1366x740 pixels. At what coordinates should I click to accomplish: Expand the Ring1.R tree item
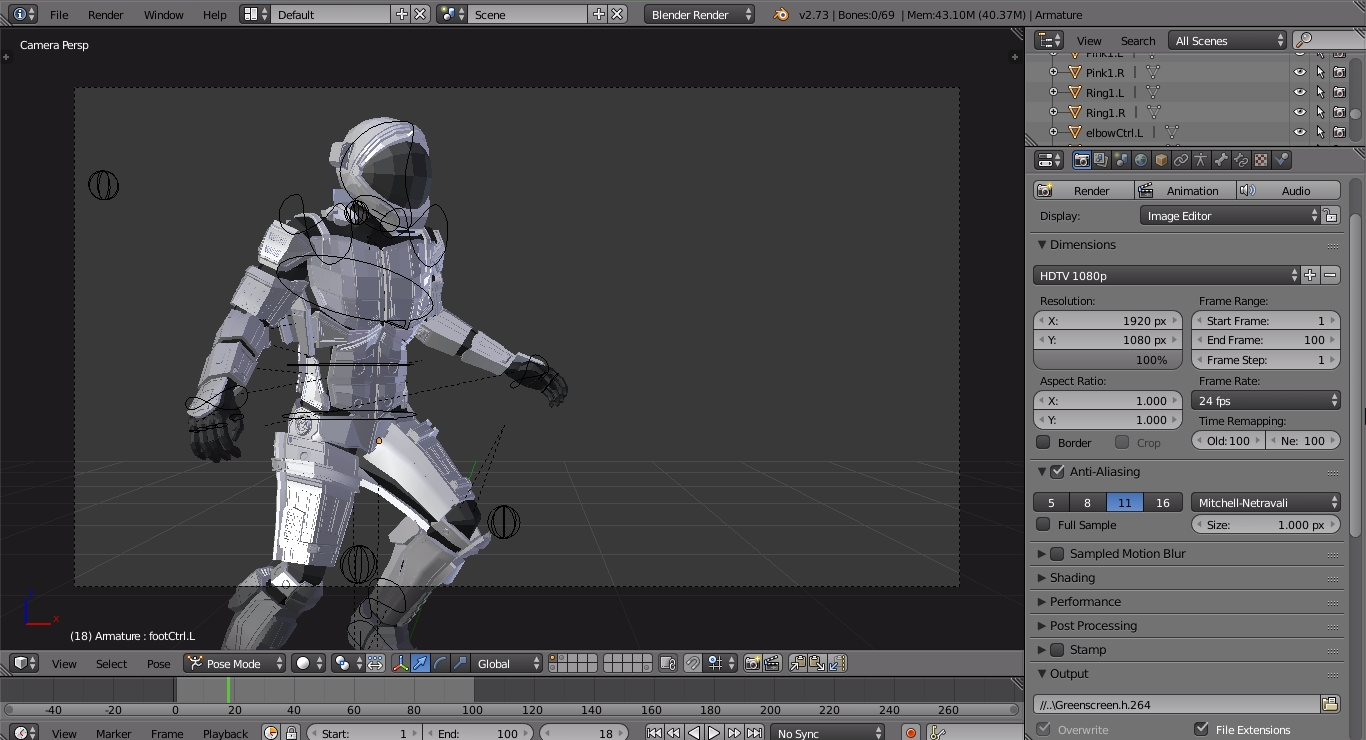[1053, 112]
